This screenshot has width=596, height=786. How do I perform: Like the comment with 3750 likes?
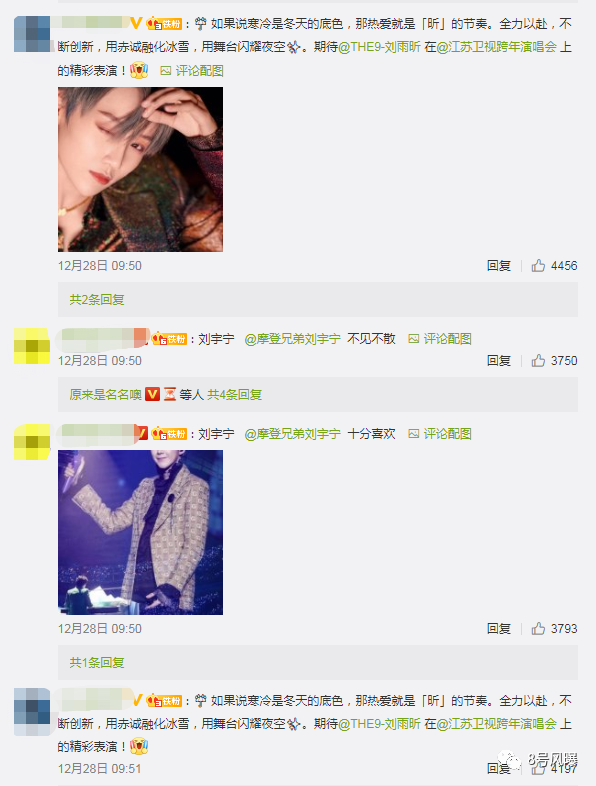tap(538, 360)
